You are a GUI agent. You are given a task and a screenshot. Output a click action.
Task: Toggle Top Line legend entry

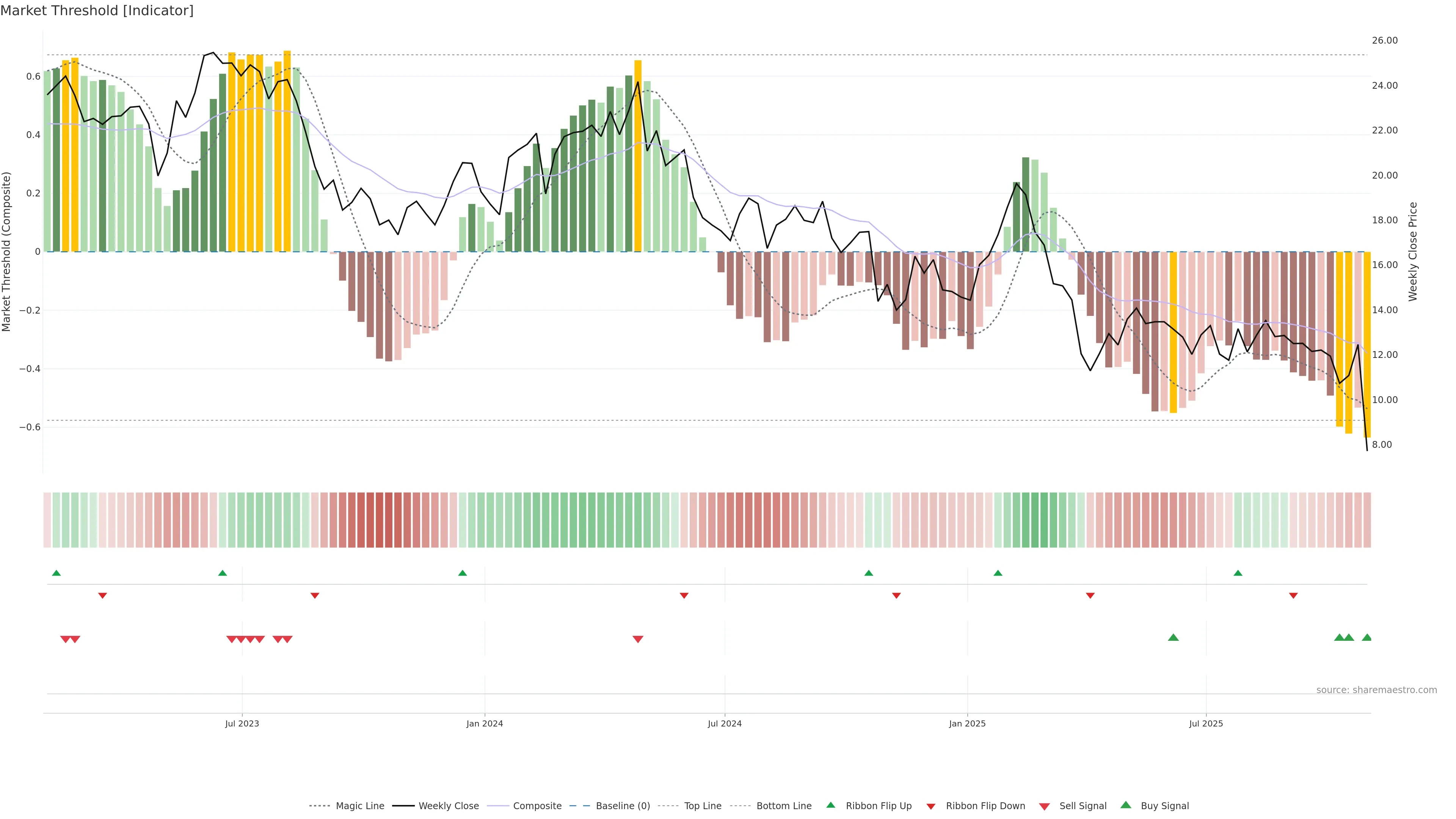click(x=703, y=805)
